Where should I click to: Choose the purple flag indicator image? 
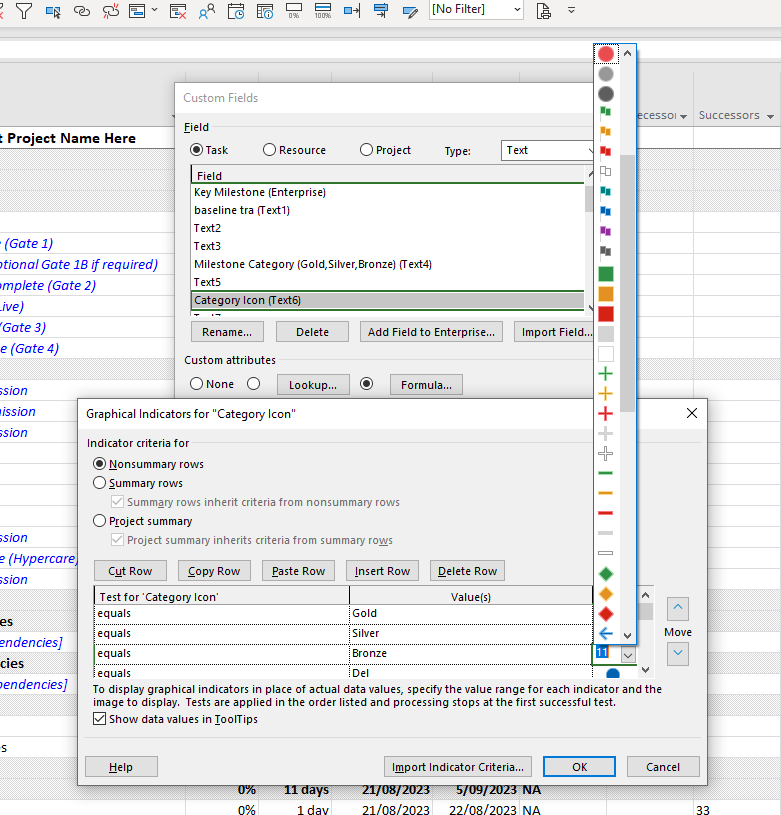[605, 231]
